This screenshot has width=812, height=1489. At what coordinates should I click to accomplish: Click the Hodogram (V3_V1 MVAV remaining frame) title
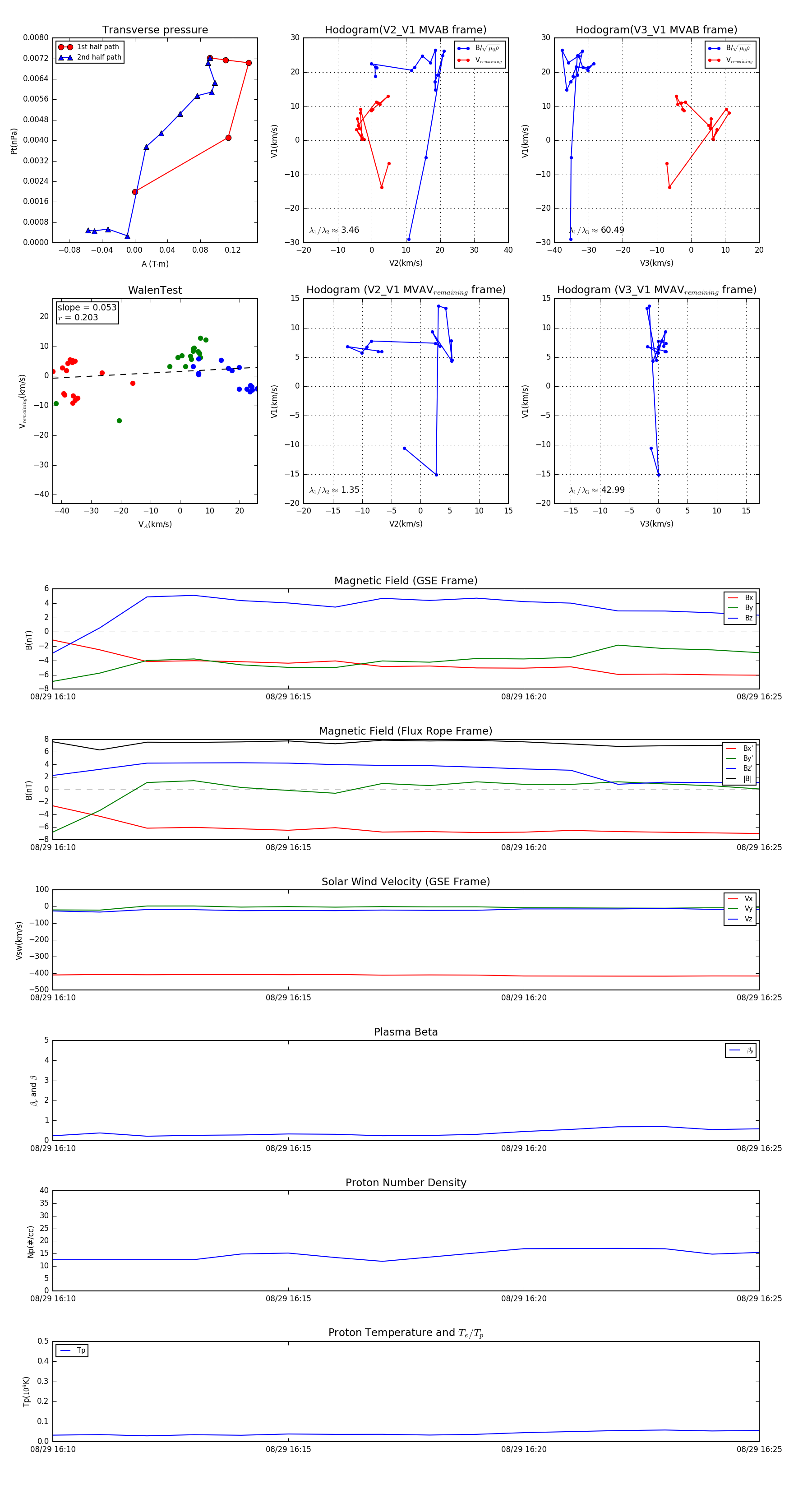point(656,290)
